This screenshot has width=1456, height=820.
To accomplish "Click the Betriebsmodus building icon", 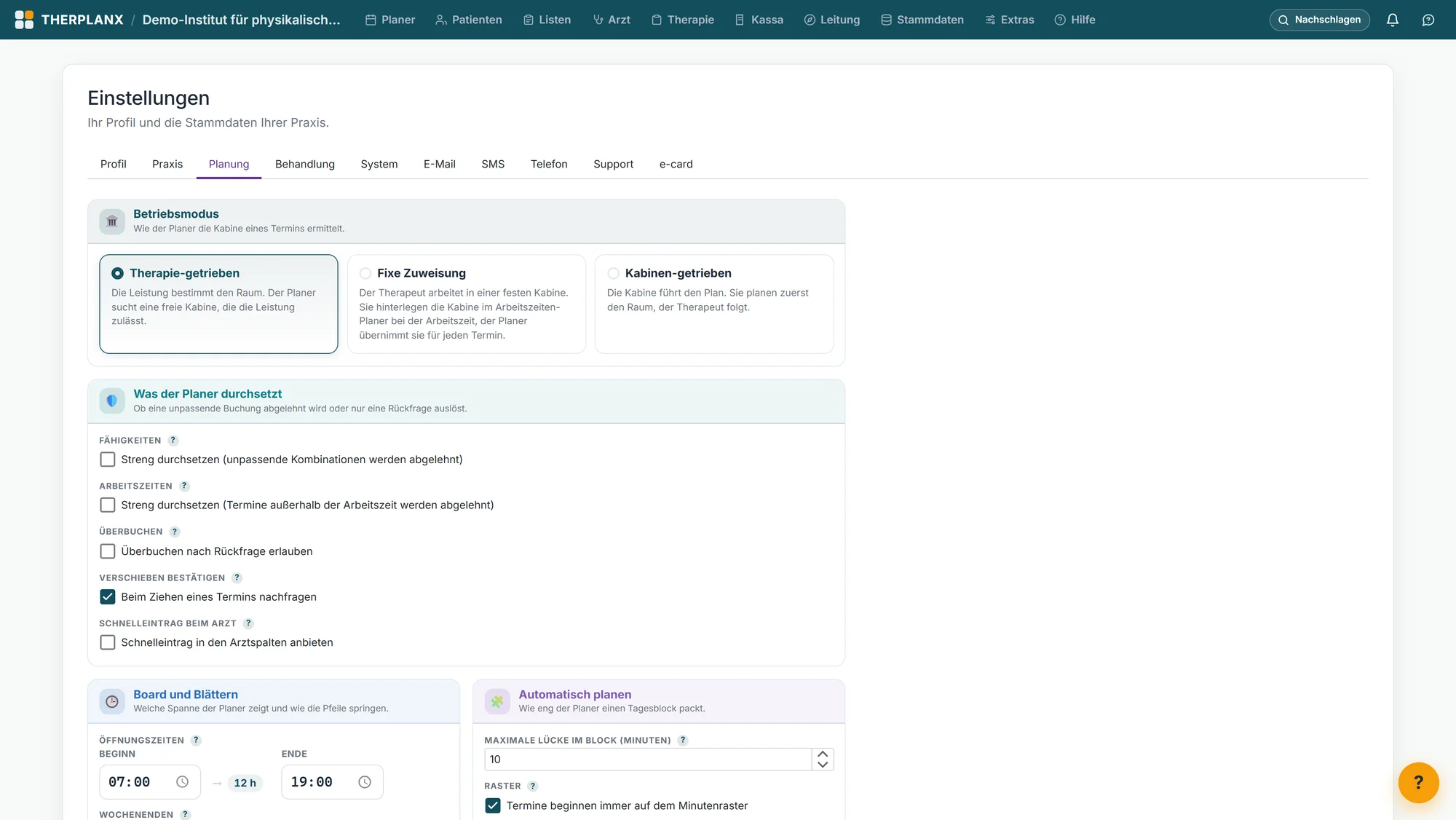I will 112,221.
